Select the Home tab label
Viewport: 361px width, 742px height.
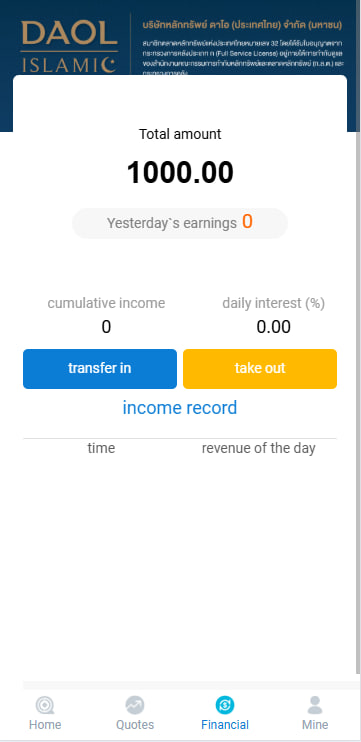(45, 724)
